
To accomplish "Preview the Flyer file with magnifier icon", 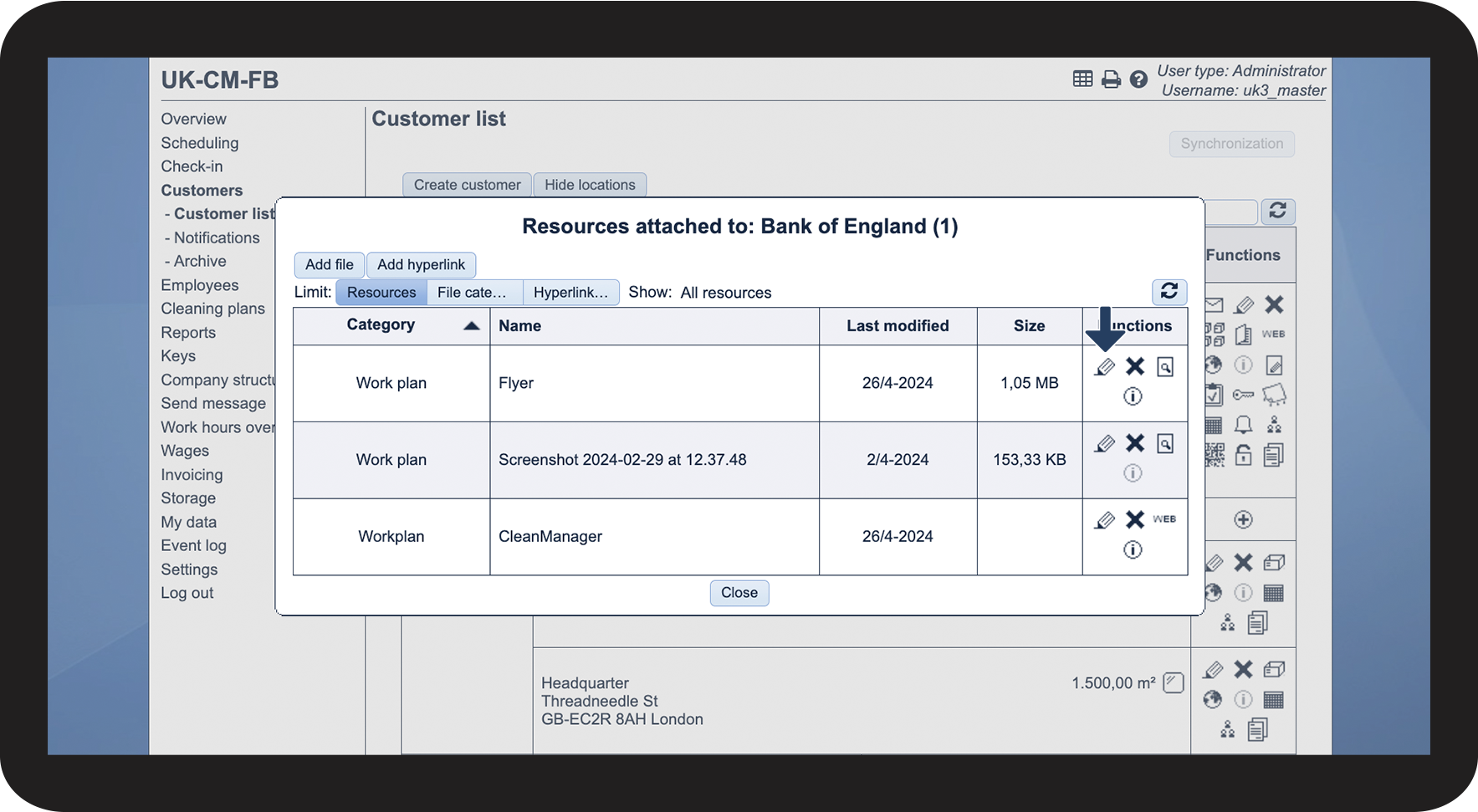I will point(1165,366).
